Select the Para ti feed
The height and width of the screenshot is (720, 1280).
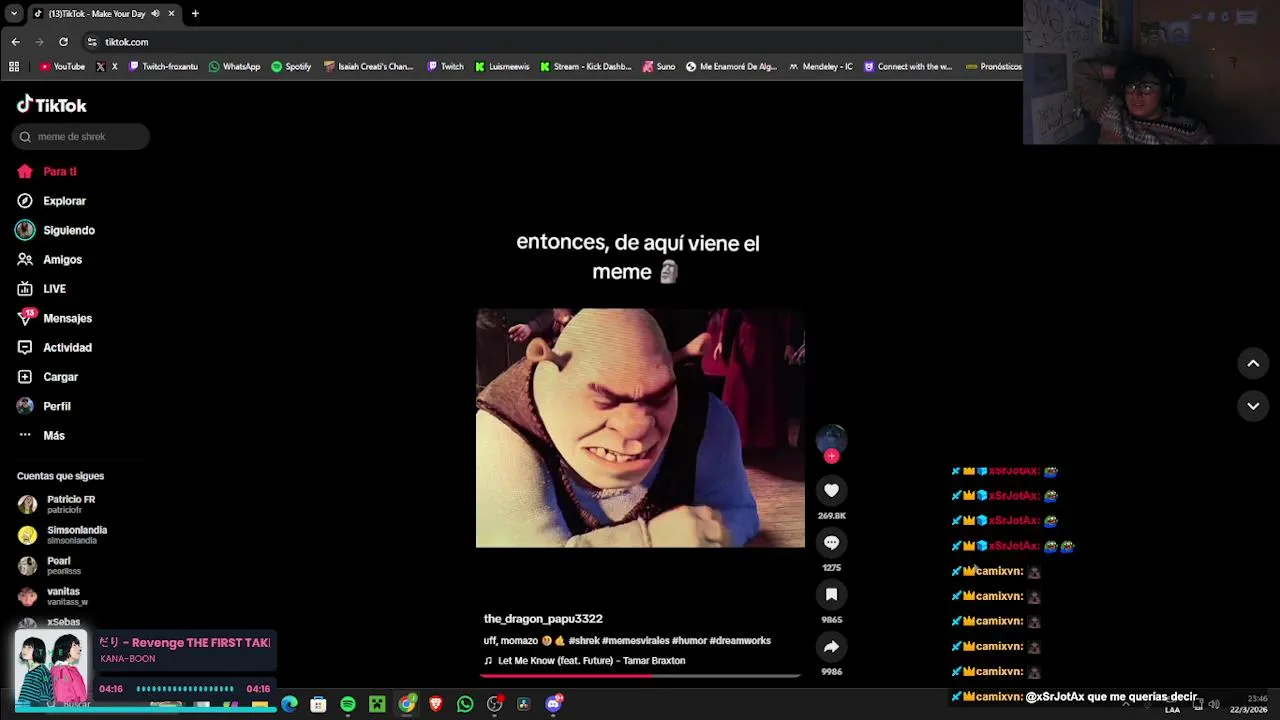(47, 172)
